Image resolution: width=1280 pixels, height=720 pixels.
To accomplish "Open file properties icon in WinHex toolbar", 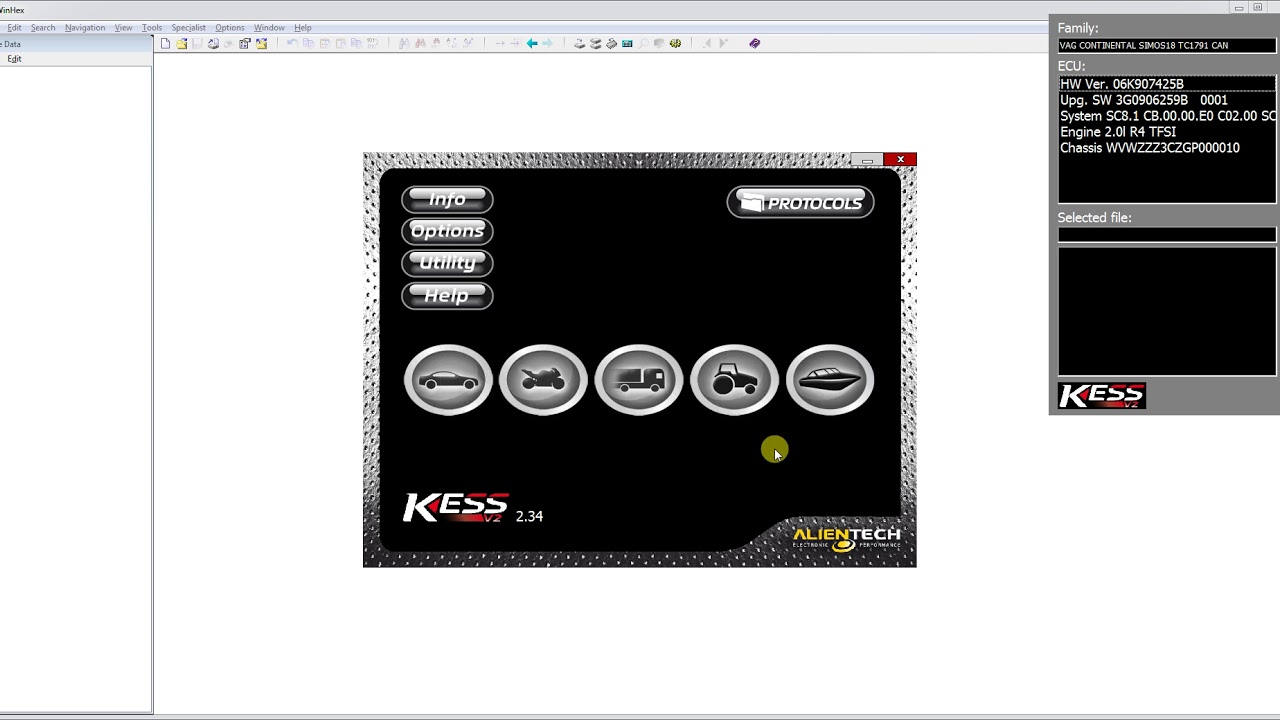I will pos(244,43).
